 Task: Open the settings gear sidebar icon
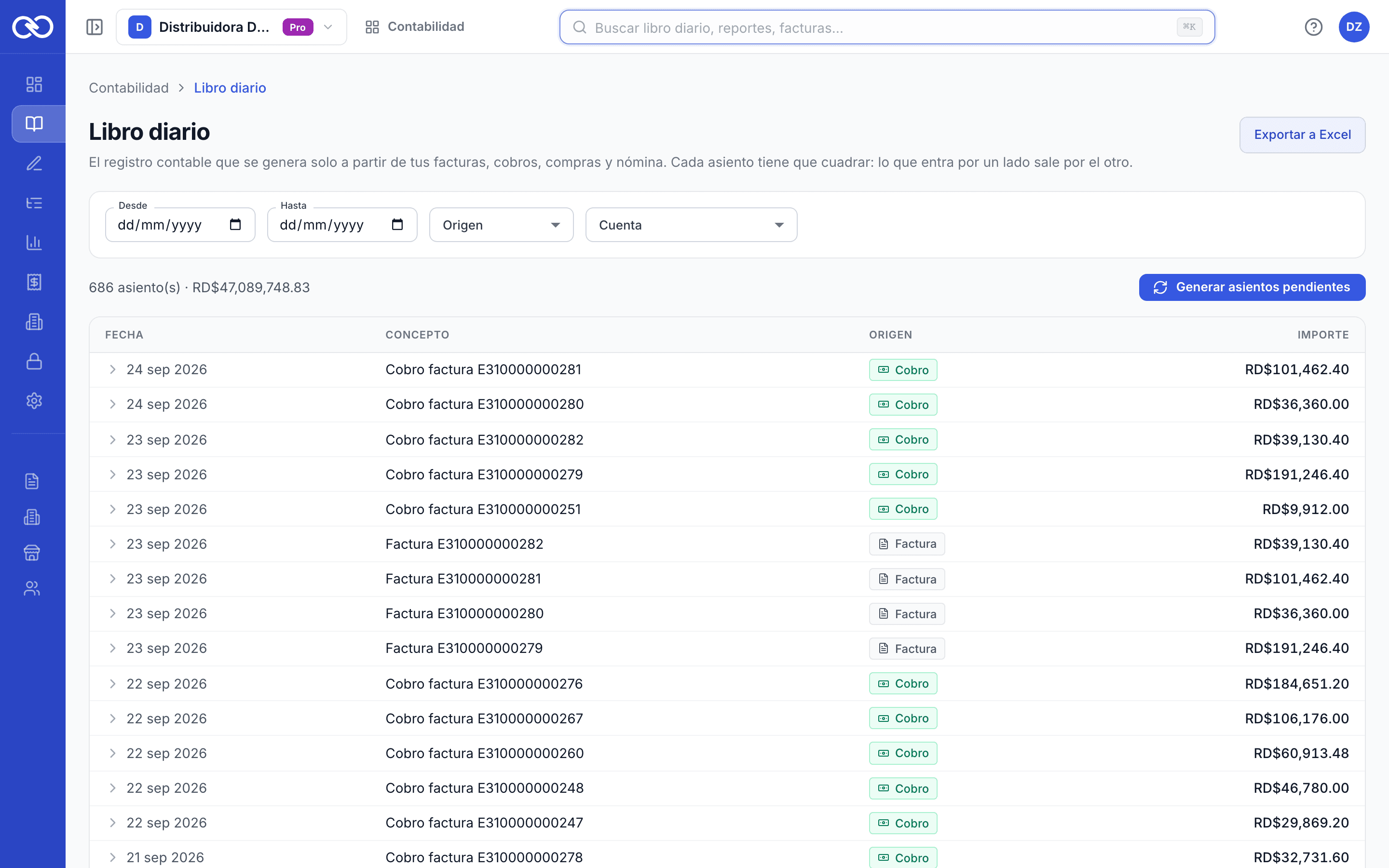click(x=34, y=401)
